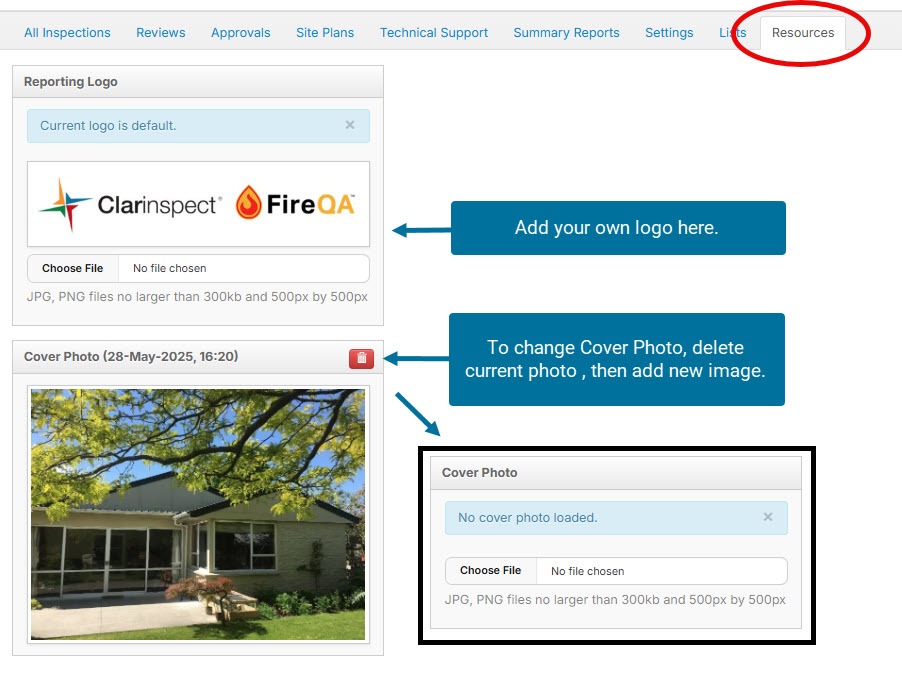902x680 pixels.
Task: Click the Clarinspect logo image
Action: (130, 205)
